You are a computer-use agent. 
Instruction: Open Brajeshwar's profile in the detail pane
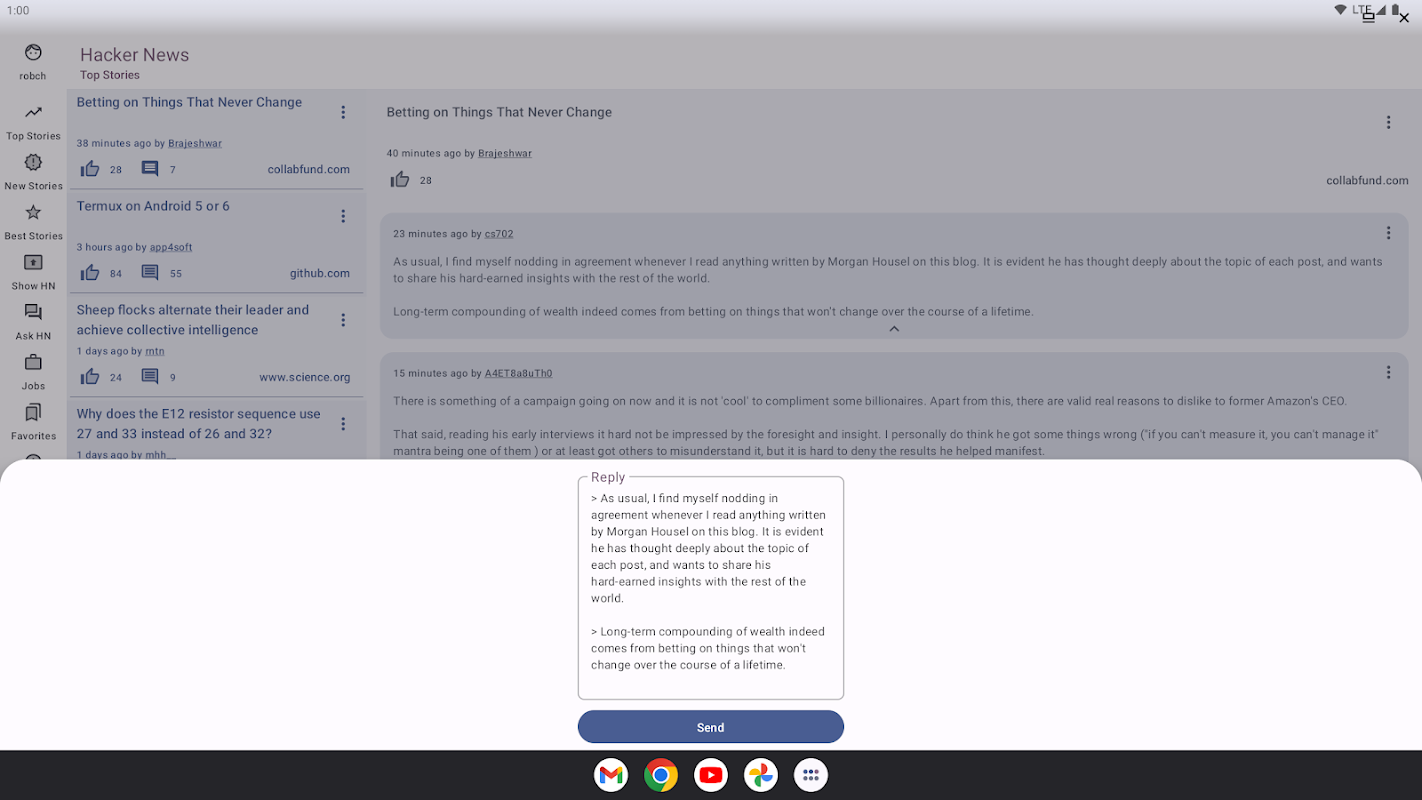click(505, 153)
